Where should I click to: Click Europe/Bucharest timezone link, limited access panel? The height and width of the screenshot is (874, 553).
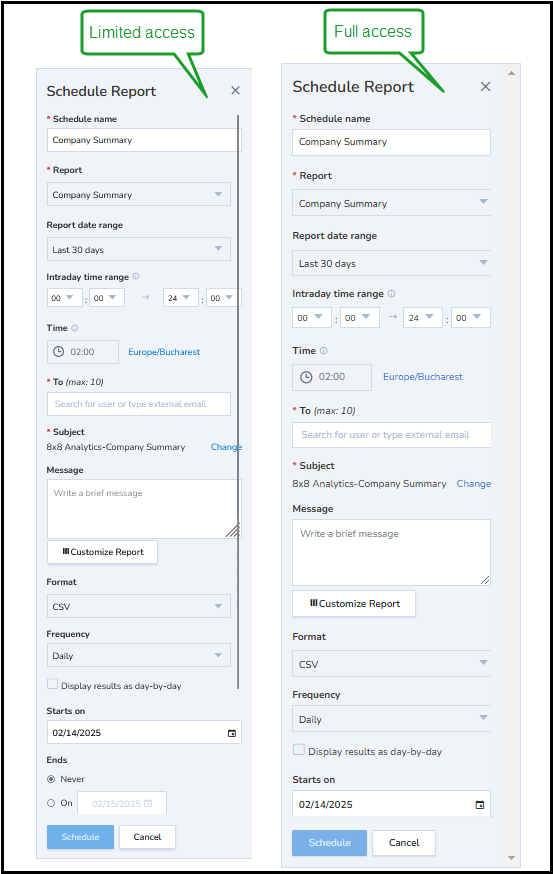164,352
